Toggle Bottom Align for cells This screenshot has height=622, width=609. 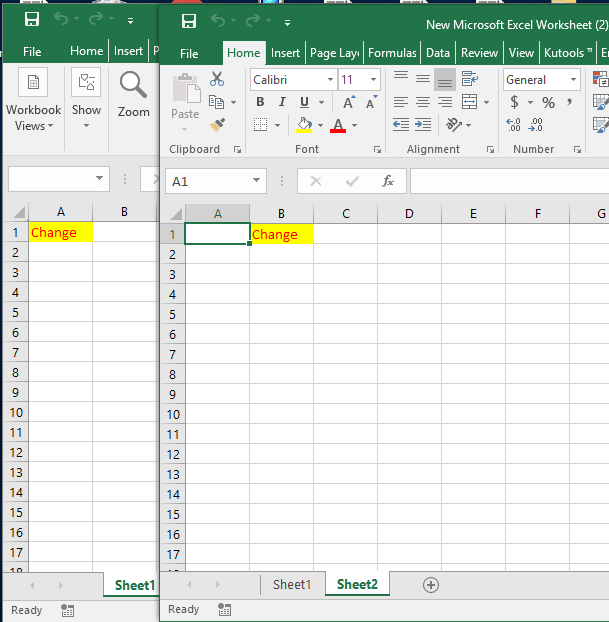pos(445,79)
